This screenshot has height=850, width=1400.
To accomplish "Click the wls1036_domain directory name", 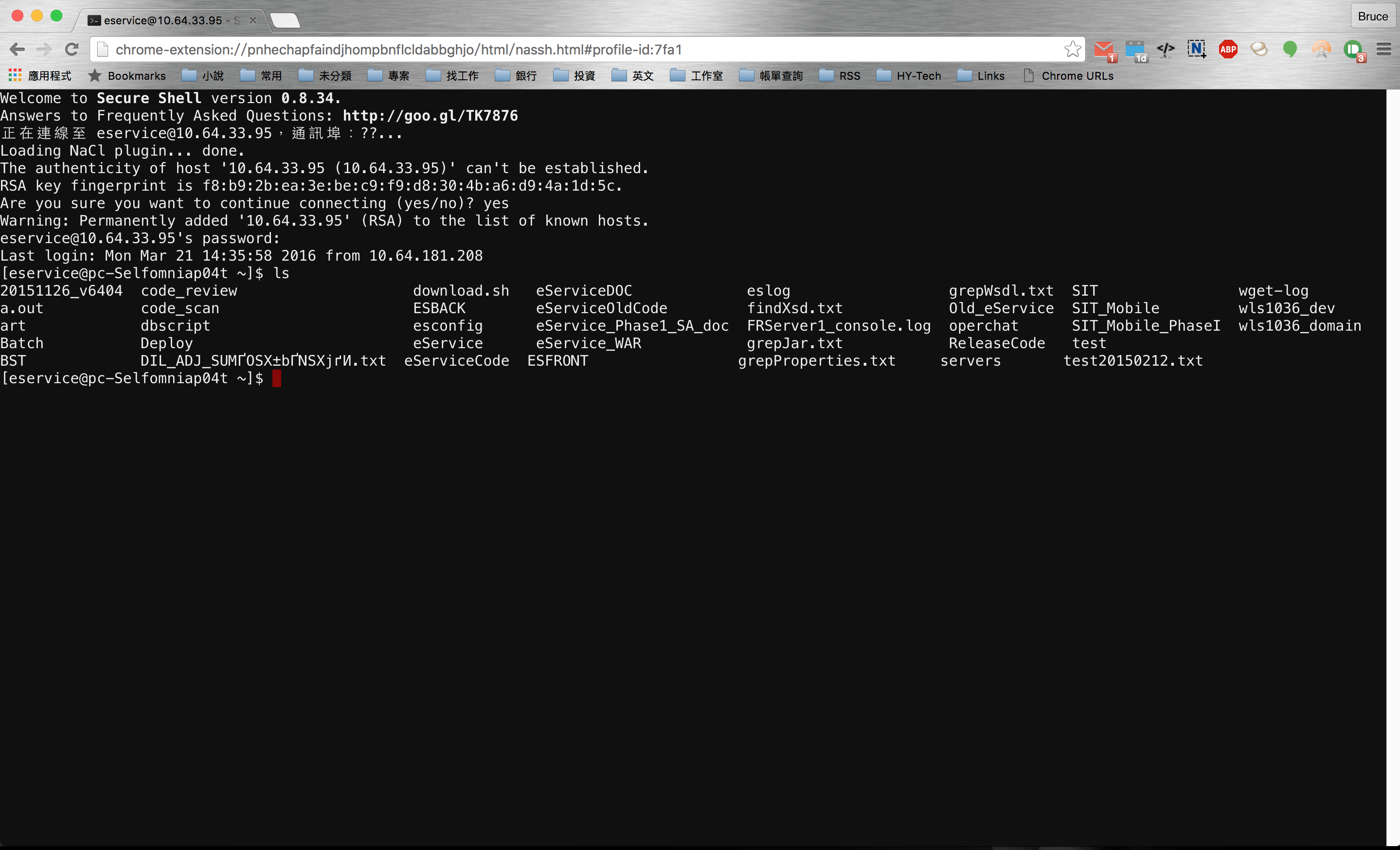I will click(1299, 326).
